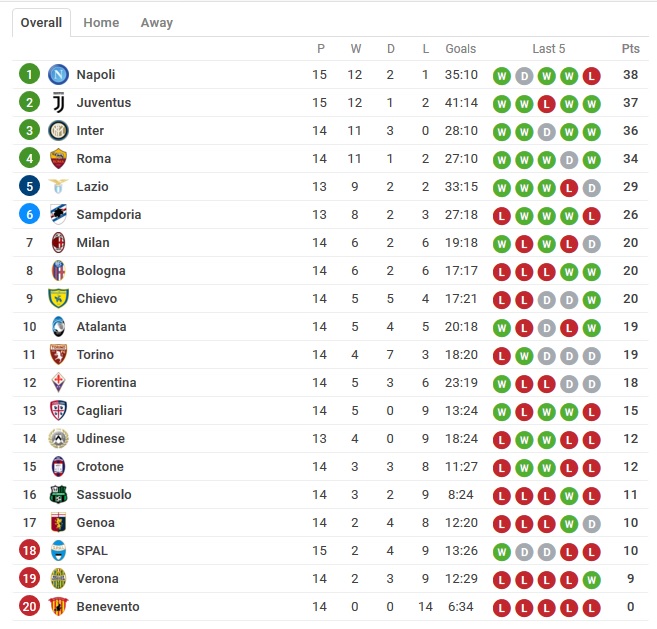This screenshot has width=657, height=629.
Task: Switch to the Away tab
Action: point(157,23)
